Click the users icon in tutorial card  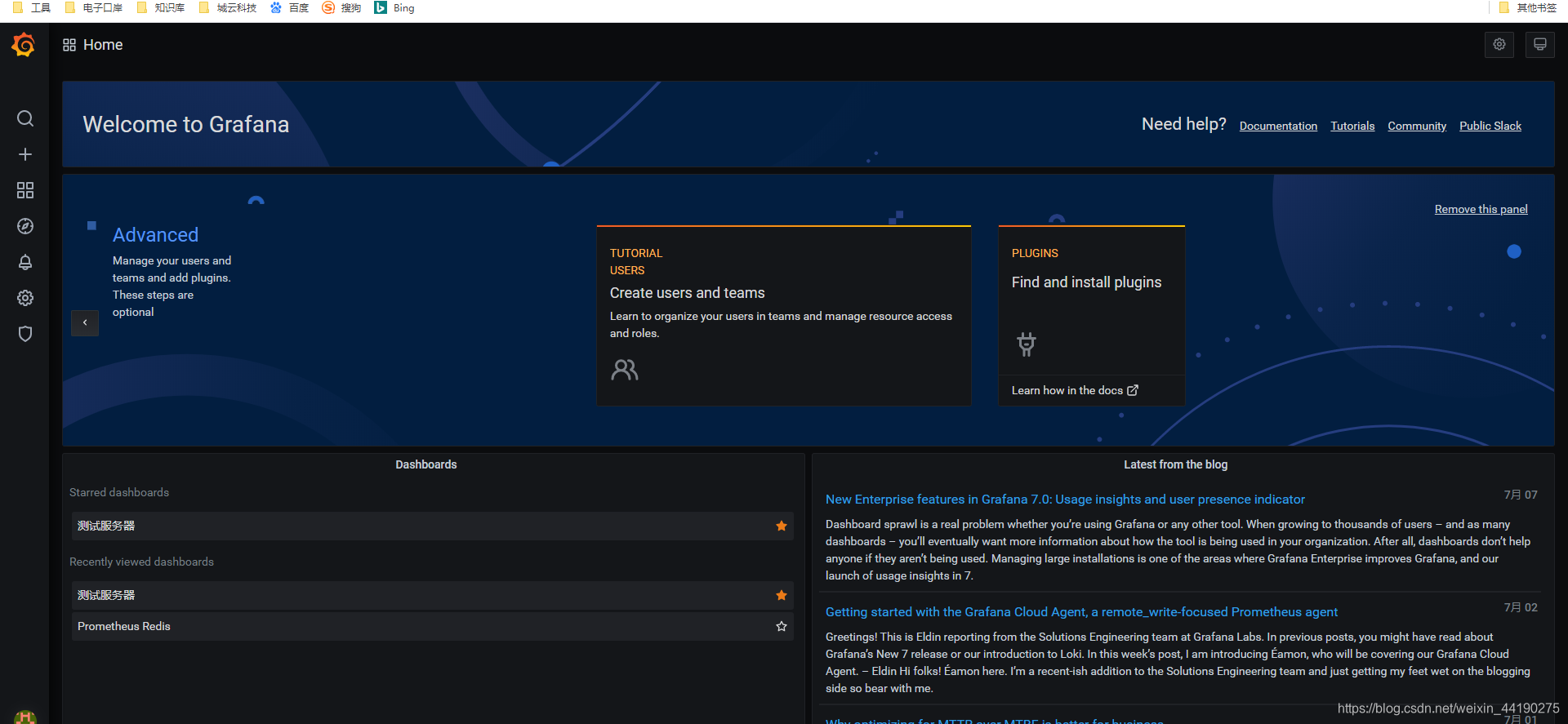coord(625,370)
